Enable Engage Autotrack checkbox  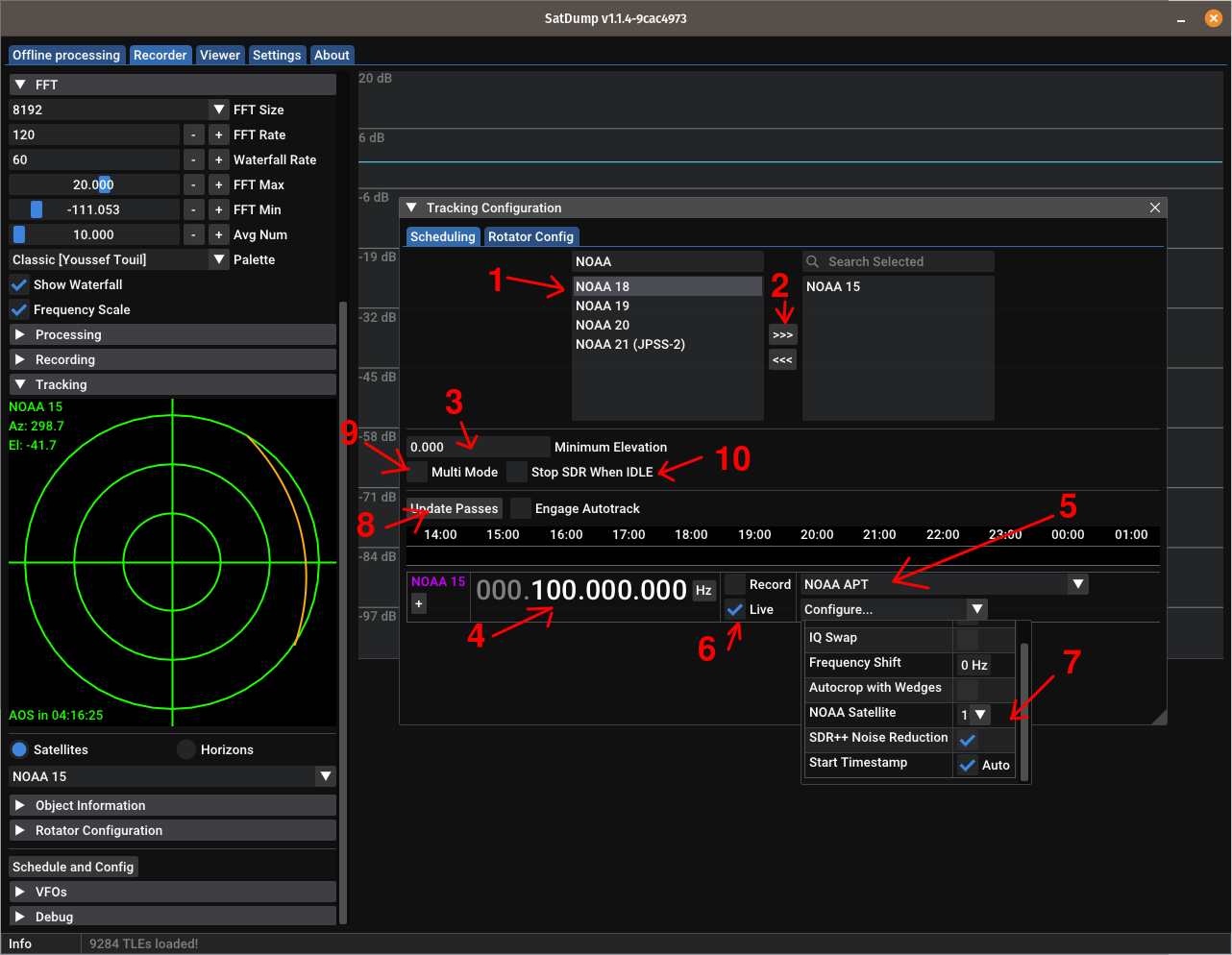521,508
